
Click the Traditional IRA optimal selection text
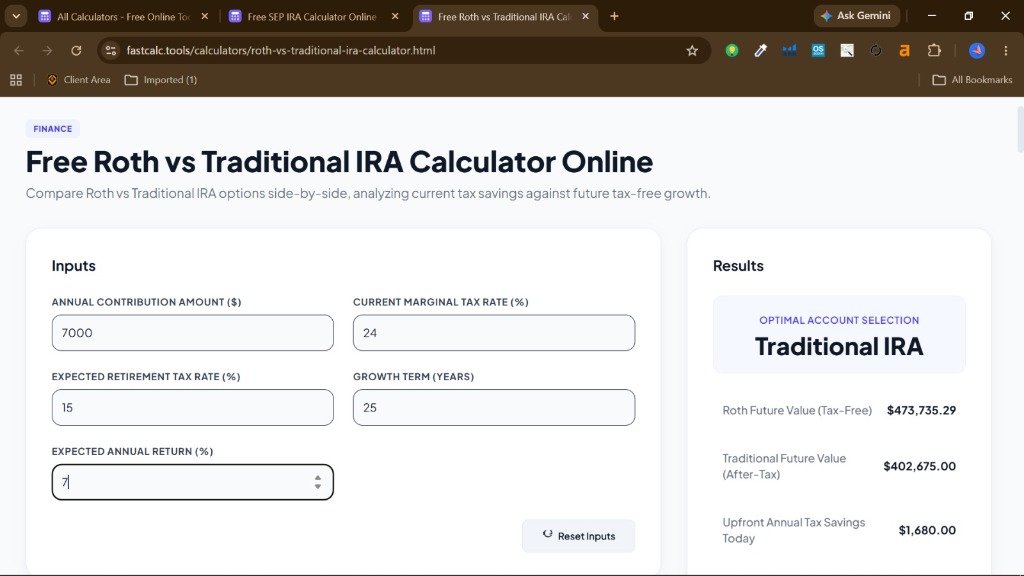pyautogui.click(x=839, y=347)
